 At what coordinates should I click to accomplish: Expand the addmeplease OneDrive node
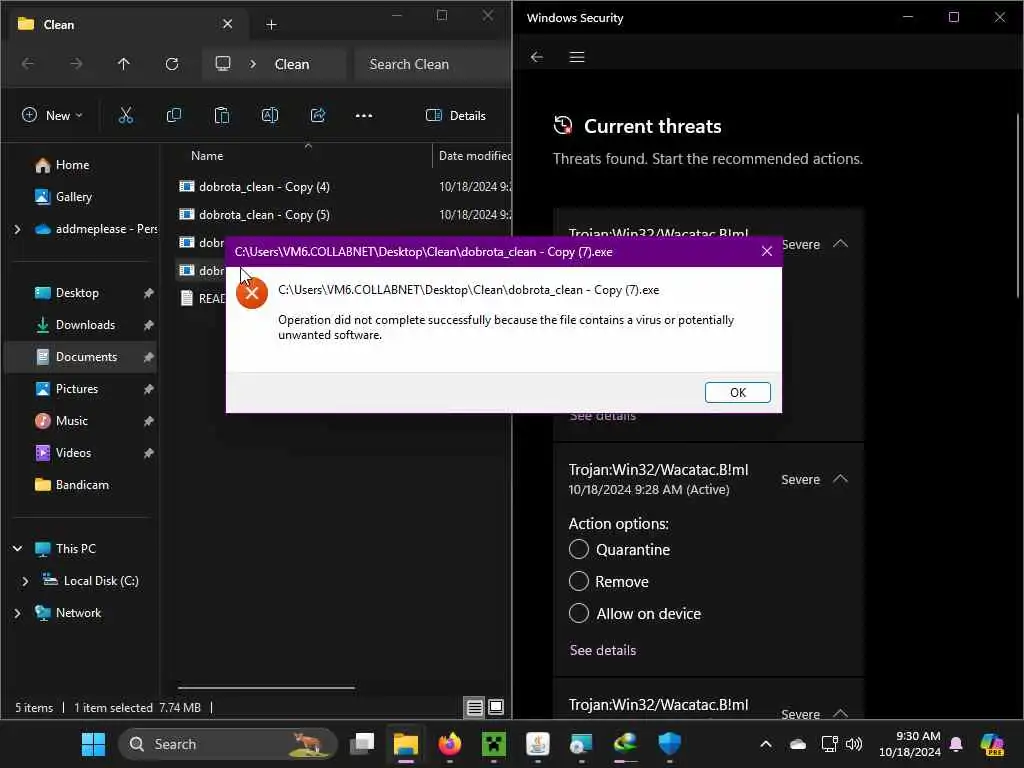point(18,229)
